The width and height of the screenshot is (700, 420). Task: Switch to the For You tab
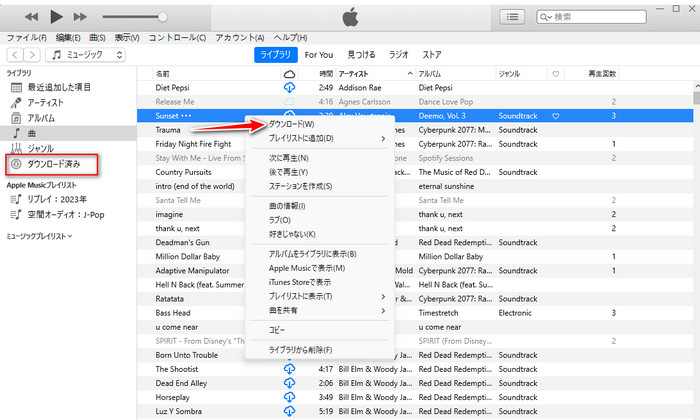[319, 55]
